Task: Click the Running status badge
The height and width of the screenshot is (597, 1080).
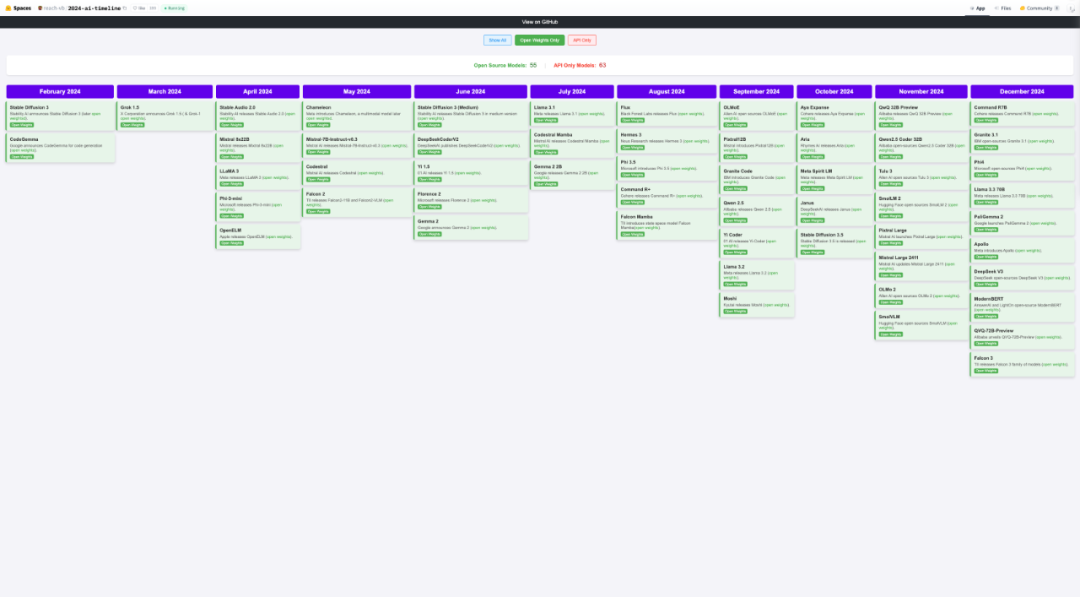Action: 174,8
